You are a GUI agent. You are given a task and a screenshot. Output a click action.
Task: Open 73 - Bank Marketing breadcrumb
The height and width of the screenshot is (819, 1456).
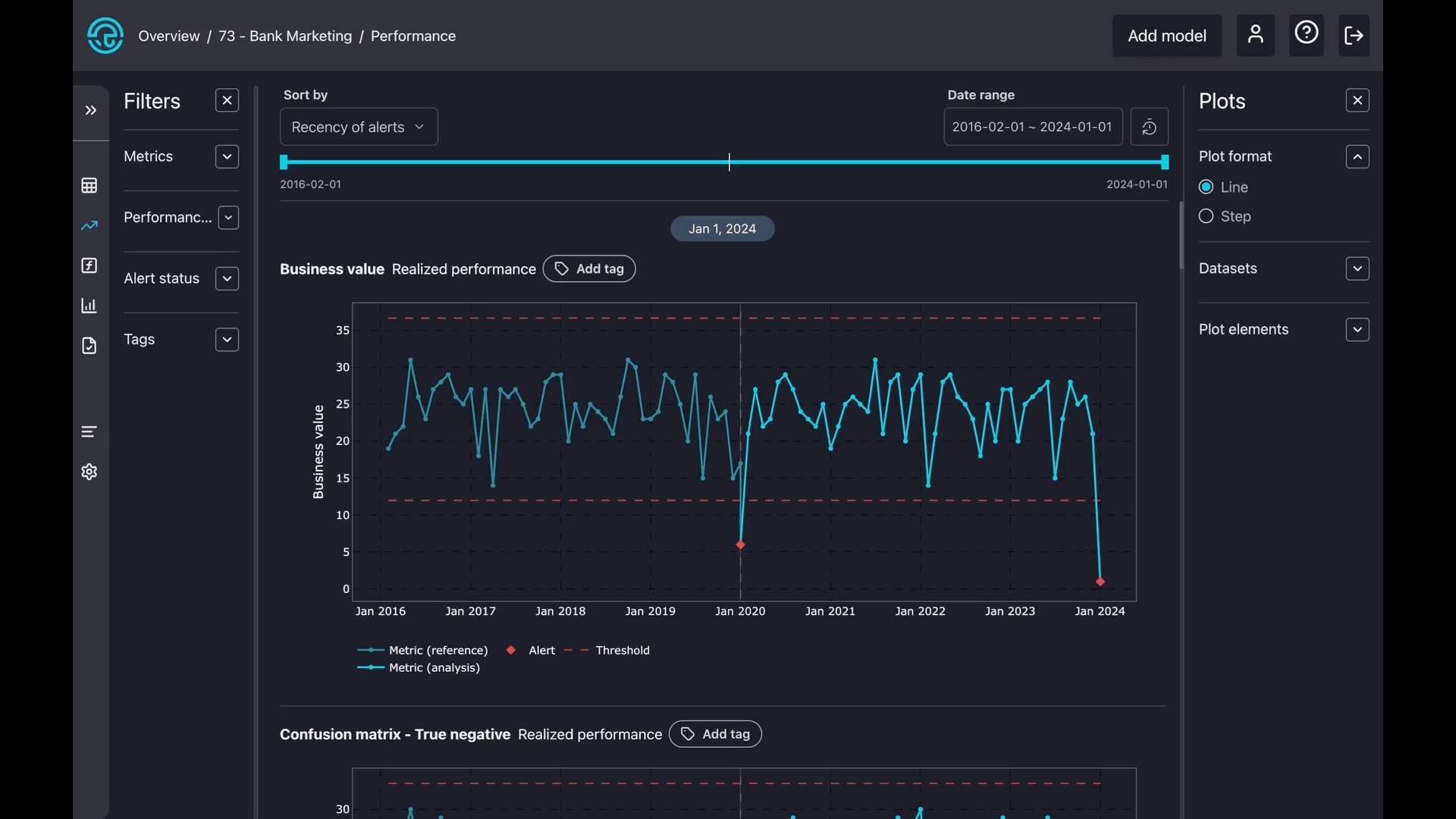[x=285, y=36]
